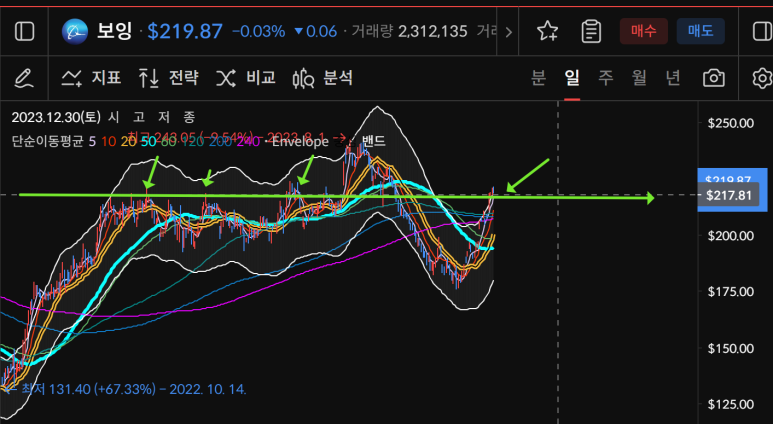Click the Boeing stock logo

click(x=74, y=32)
